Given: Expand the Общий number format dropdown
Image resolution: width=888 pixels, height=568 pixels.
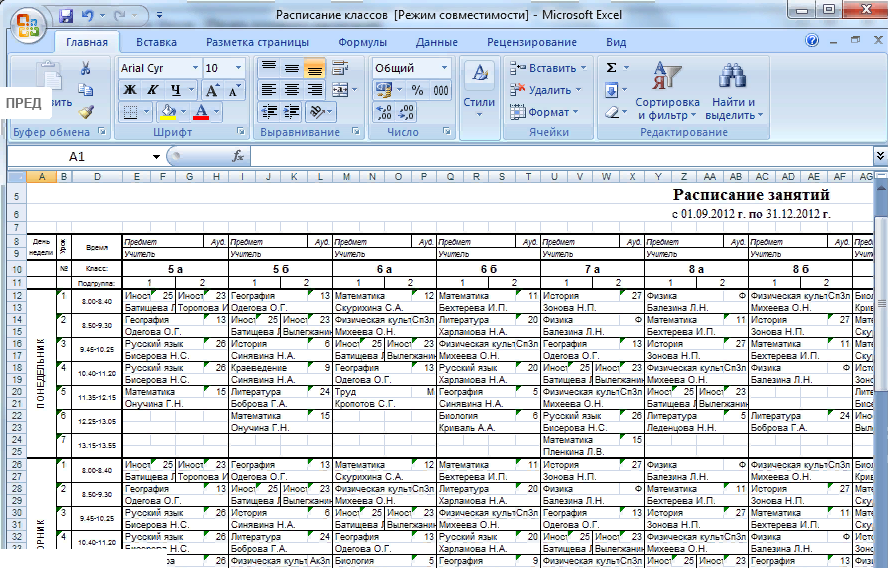Looking at the screenshot, I should [444, 68].
